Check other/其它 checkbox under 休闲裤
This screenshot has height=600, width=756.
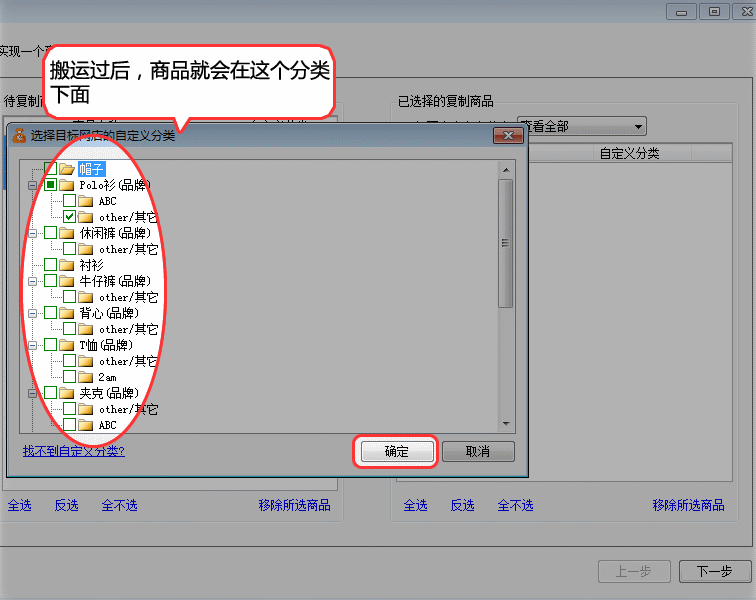click(x=69, y=249)
